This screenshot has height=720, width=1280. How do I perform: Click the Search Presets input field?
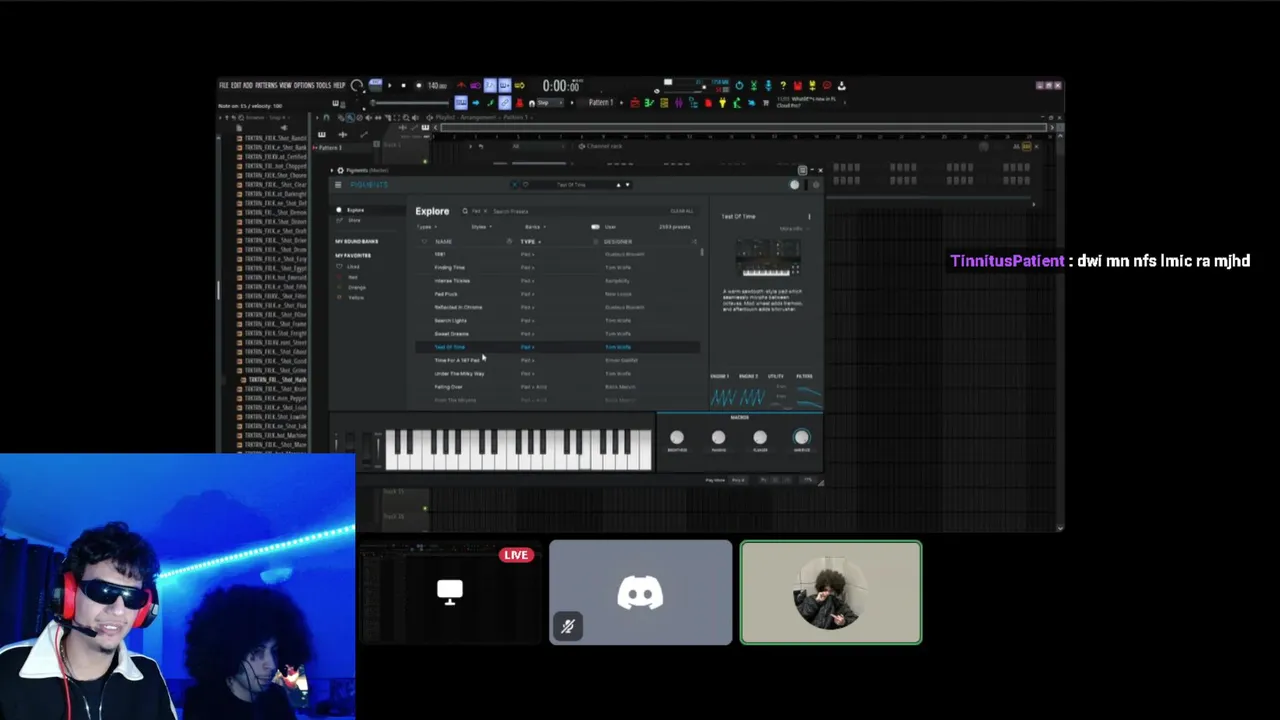tap(580, 211)
